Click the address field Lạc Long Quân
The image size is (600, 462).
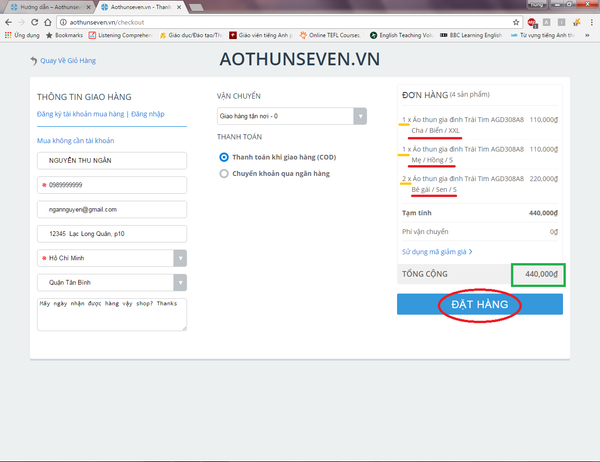[x=112, y=234]
